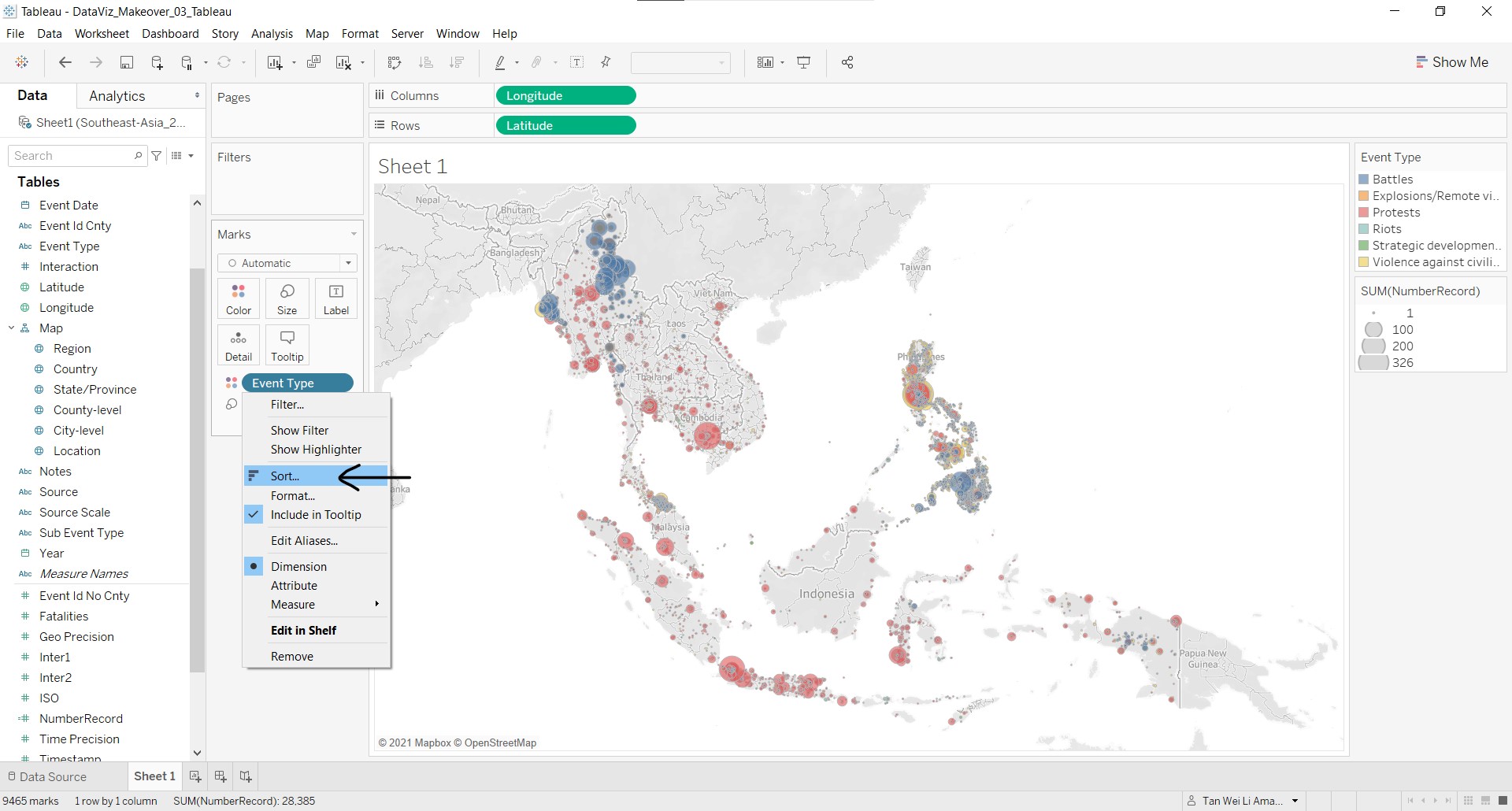Screen dimensions: 1512x811
Task: Choose Sort... from the context menu
Action: tap(285, 476)
